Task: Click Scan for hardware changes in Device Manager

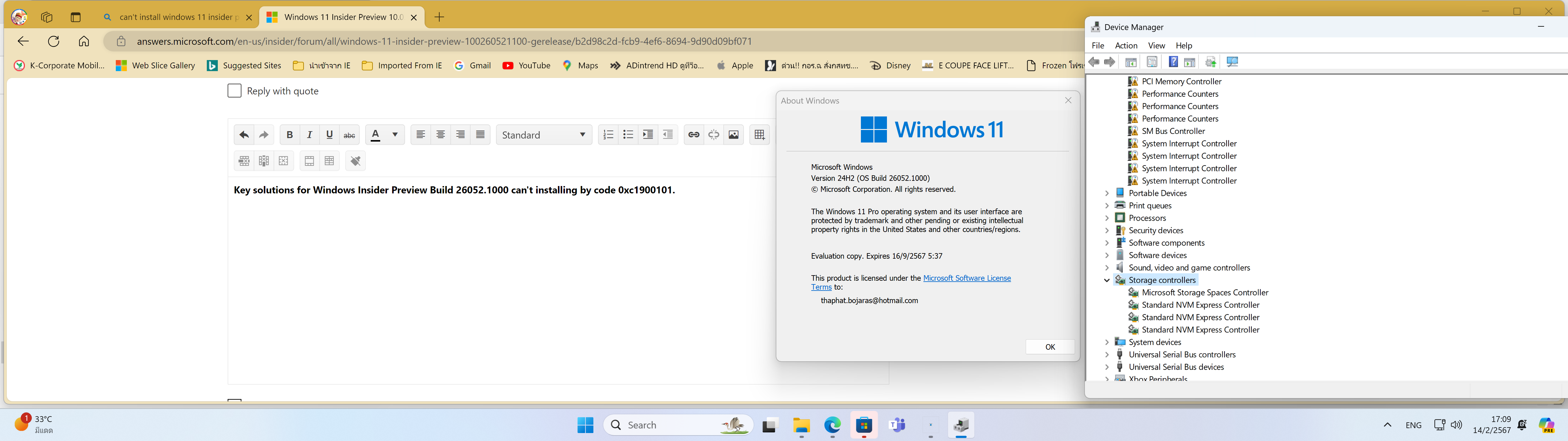Action: click(1233, 62)
